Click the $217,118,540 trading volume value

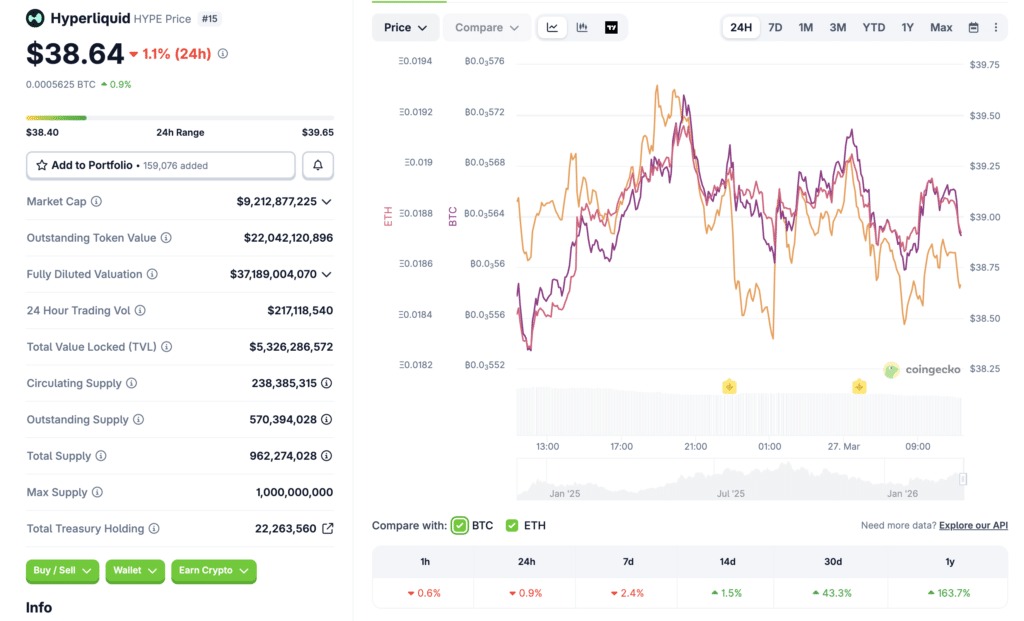(x=300, y=311)
